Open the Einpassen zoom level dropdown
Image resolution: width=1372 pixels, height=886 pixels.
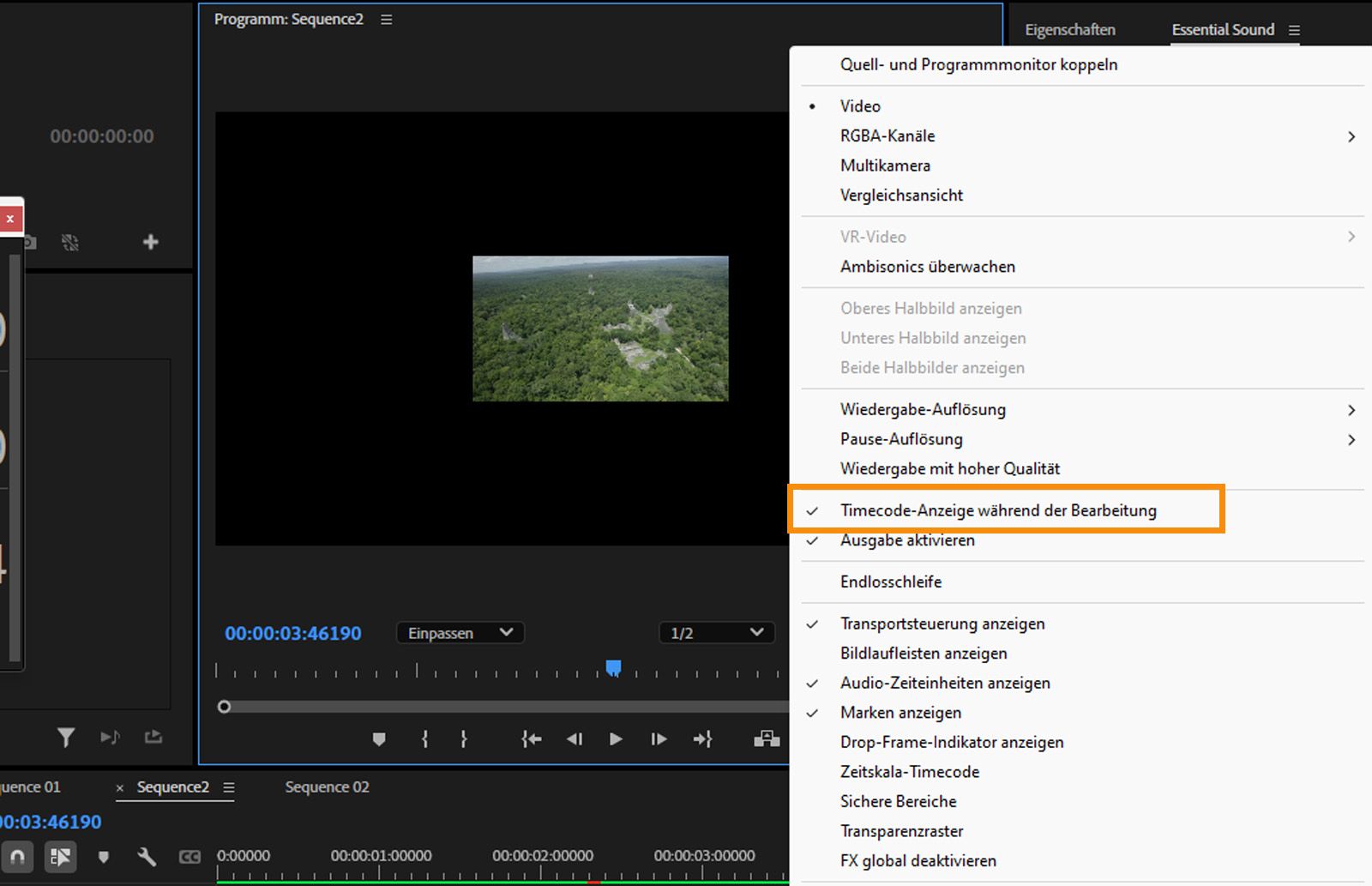click(x=460, y=633)
